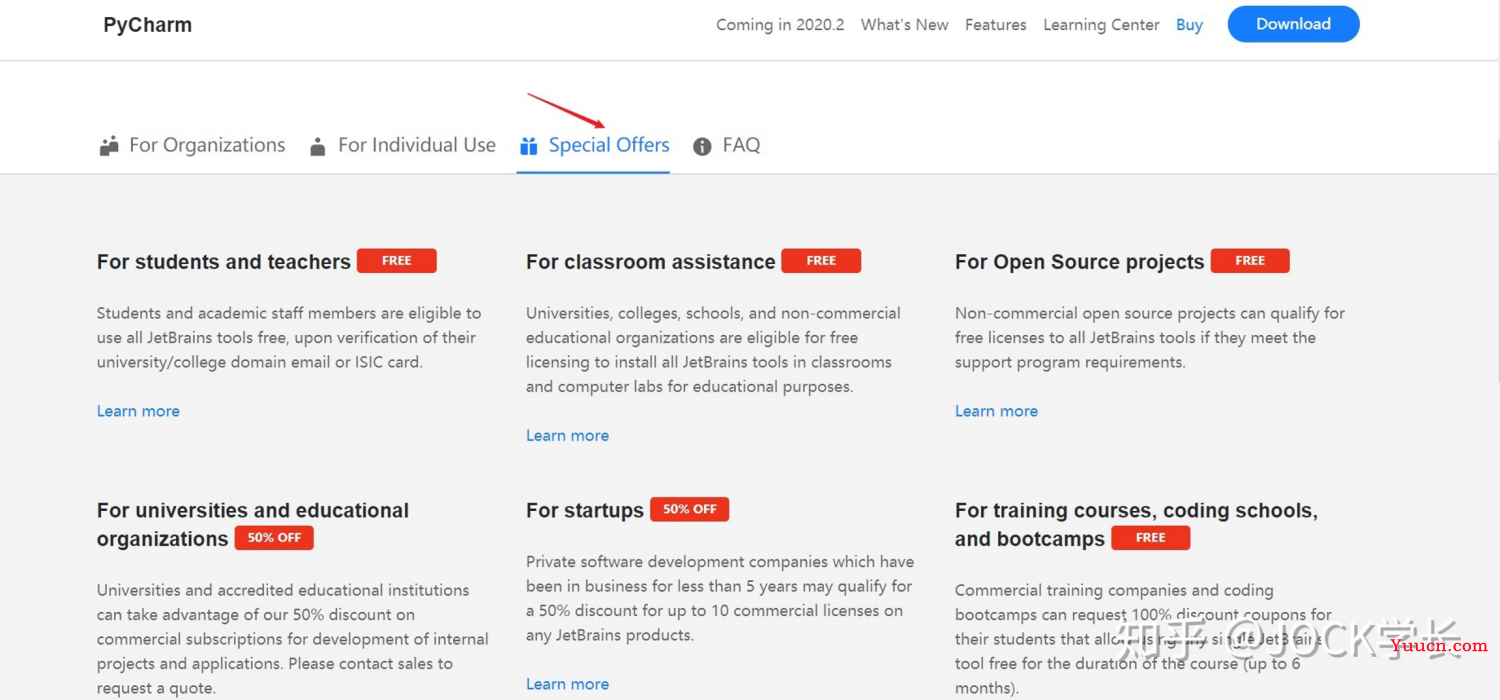Go to What's New

click(905, 25)
